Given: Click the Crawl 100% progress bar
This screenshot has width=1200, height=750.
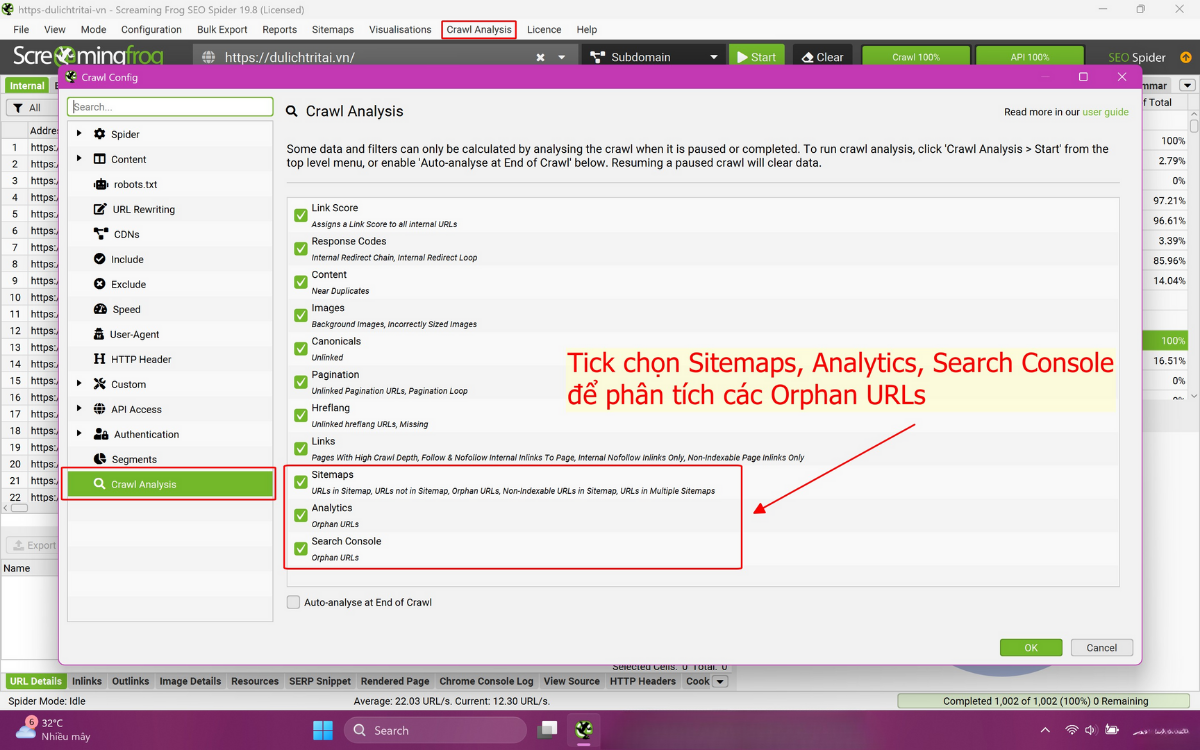Looking at the screenshot, I should pyautogui.click(x=916, y=57).
